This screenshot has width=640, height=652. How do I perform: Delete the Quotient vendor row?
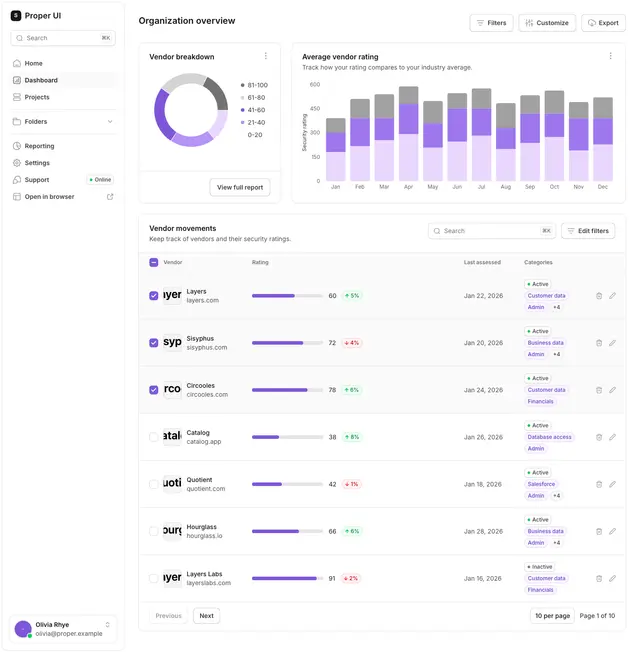click(x=599, y=484)
